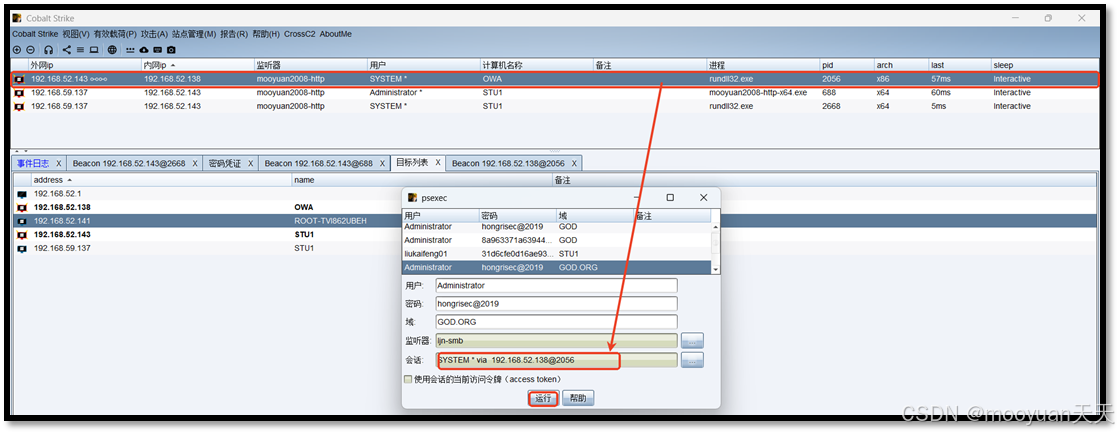
Task: Close the Beacon 192.168.52.143@2668 tab
Action: point(195,163)
